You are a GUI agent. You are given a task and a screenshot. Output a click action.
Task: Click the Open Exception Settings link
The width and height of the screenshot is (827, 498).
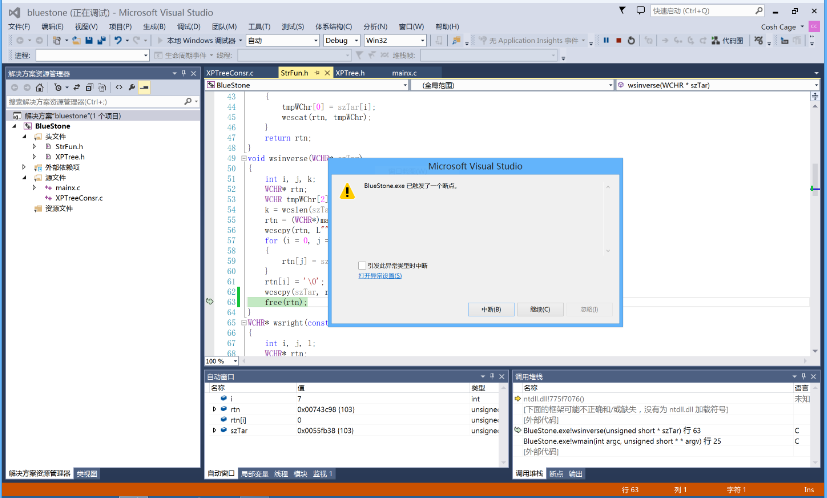pyautogui.click(x=380, y=276)
